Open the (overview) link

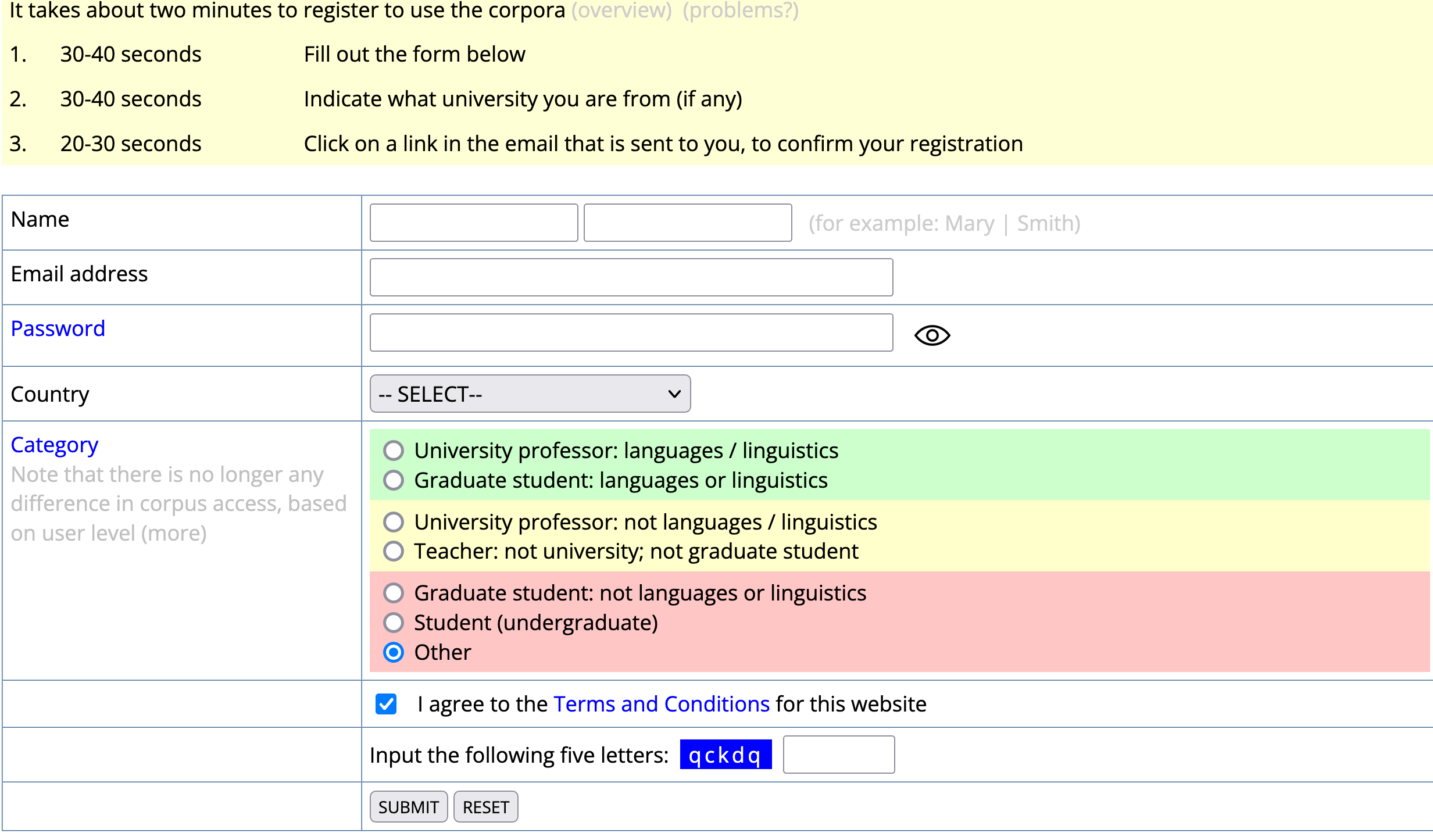[621, 10]
